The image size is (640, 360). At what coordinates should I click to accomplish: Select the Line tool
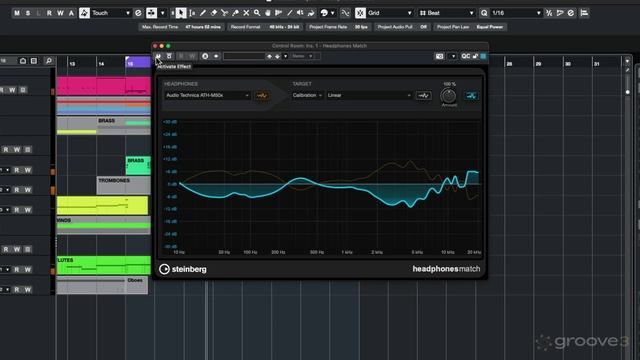click(x=289, y=13)
